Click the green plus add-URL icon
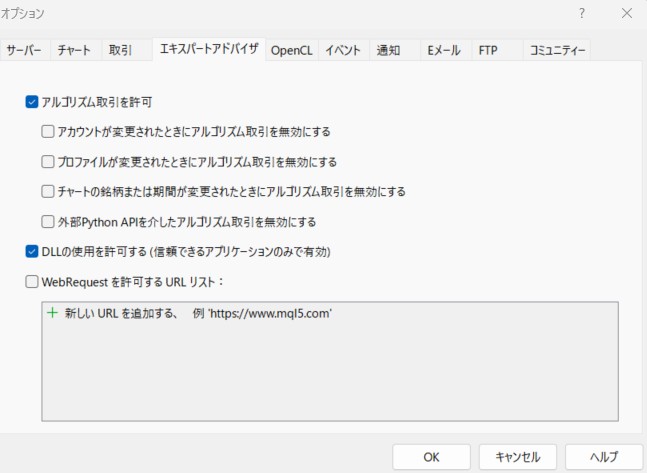This screenshot has height=473, width=647. point(52,313)
